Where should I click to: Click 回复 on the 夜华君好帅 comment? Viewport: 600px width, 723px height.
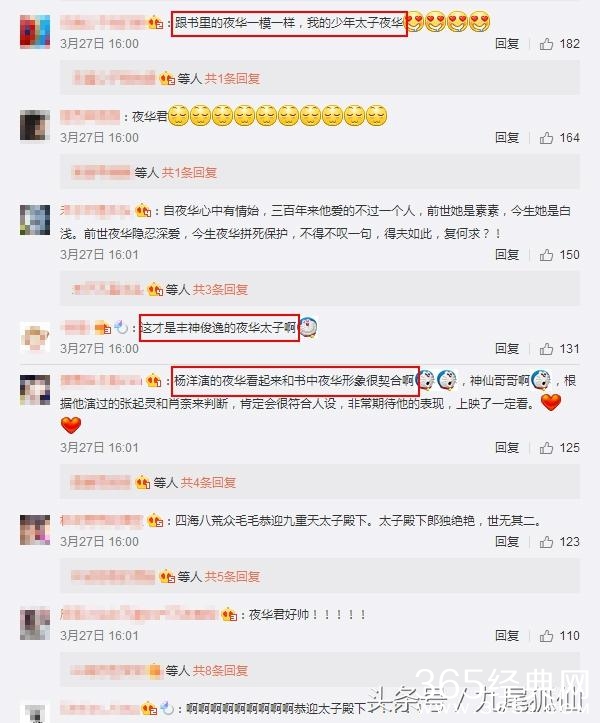(507, 636)
